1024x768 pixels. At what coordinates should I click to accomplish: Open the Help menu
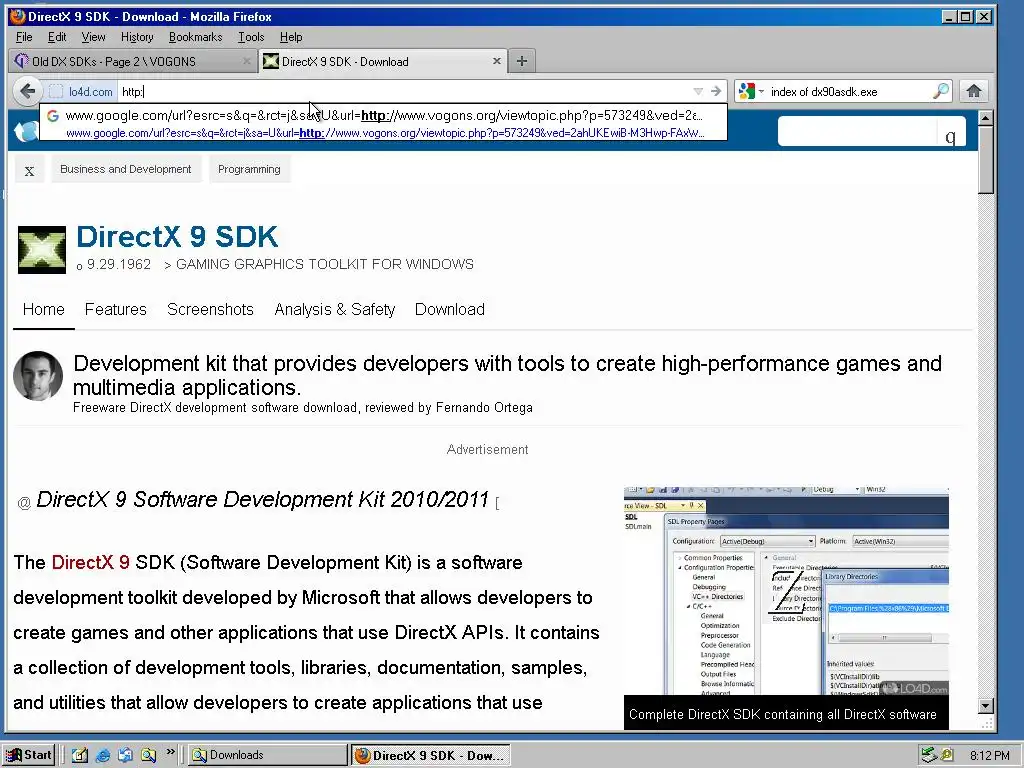click(x=291, y=37)
